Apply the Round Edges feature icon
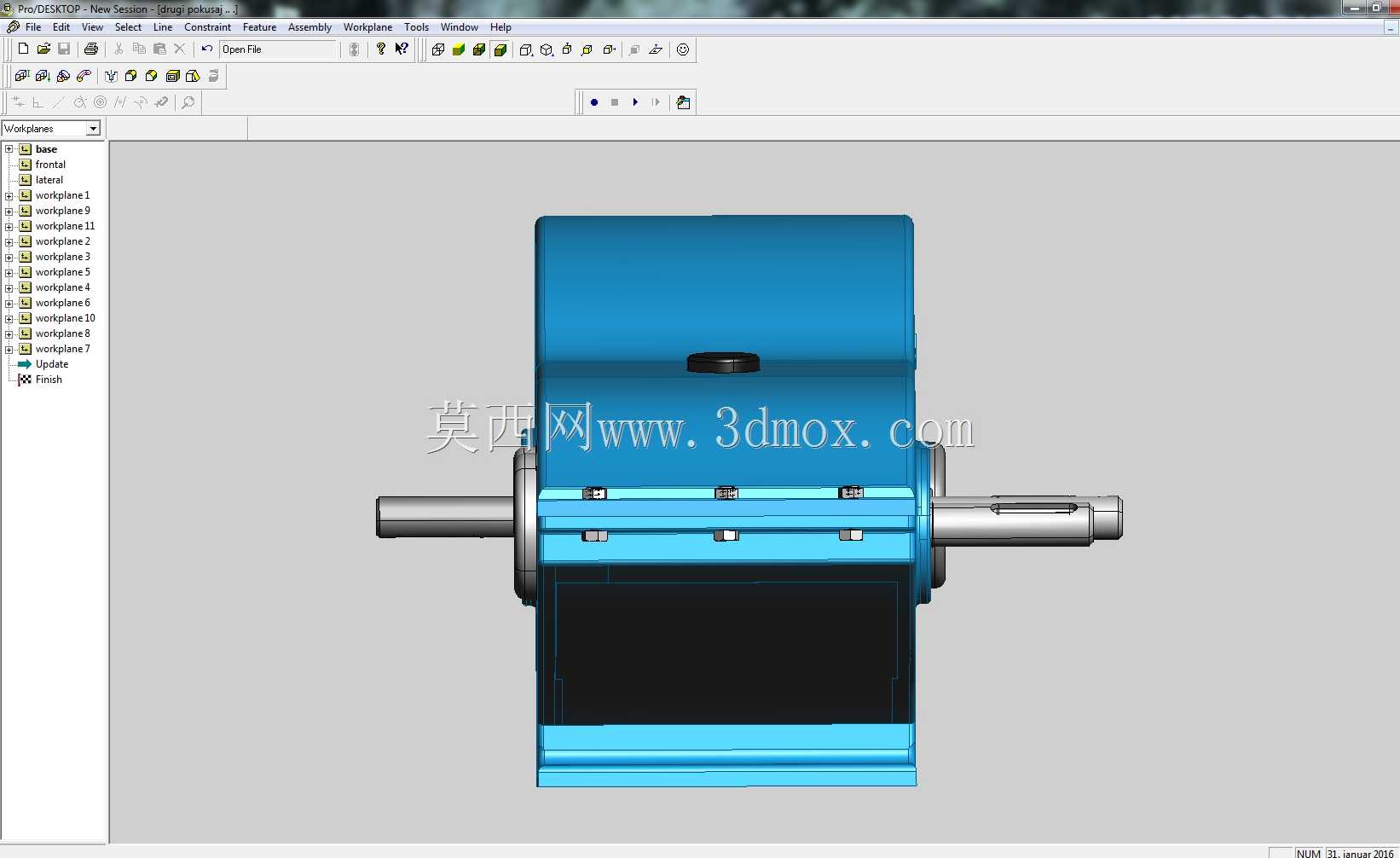Viewport: 1400px width, 858px height. [131, 76]
